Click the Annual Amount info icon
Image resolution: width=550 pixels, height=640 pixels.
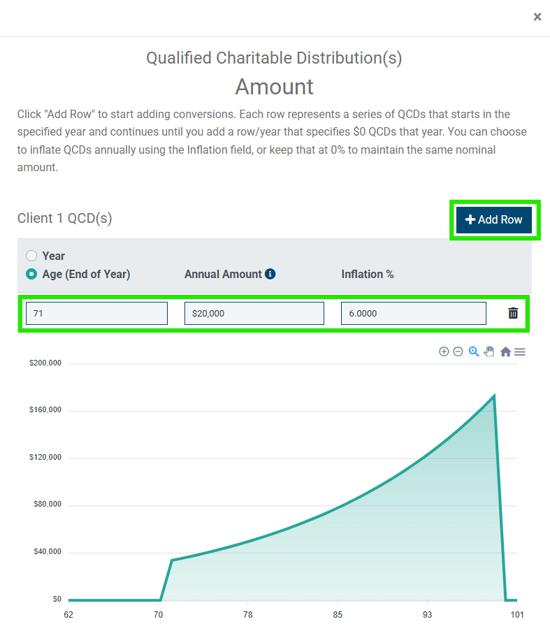(x=270, y=274)
